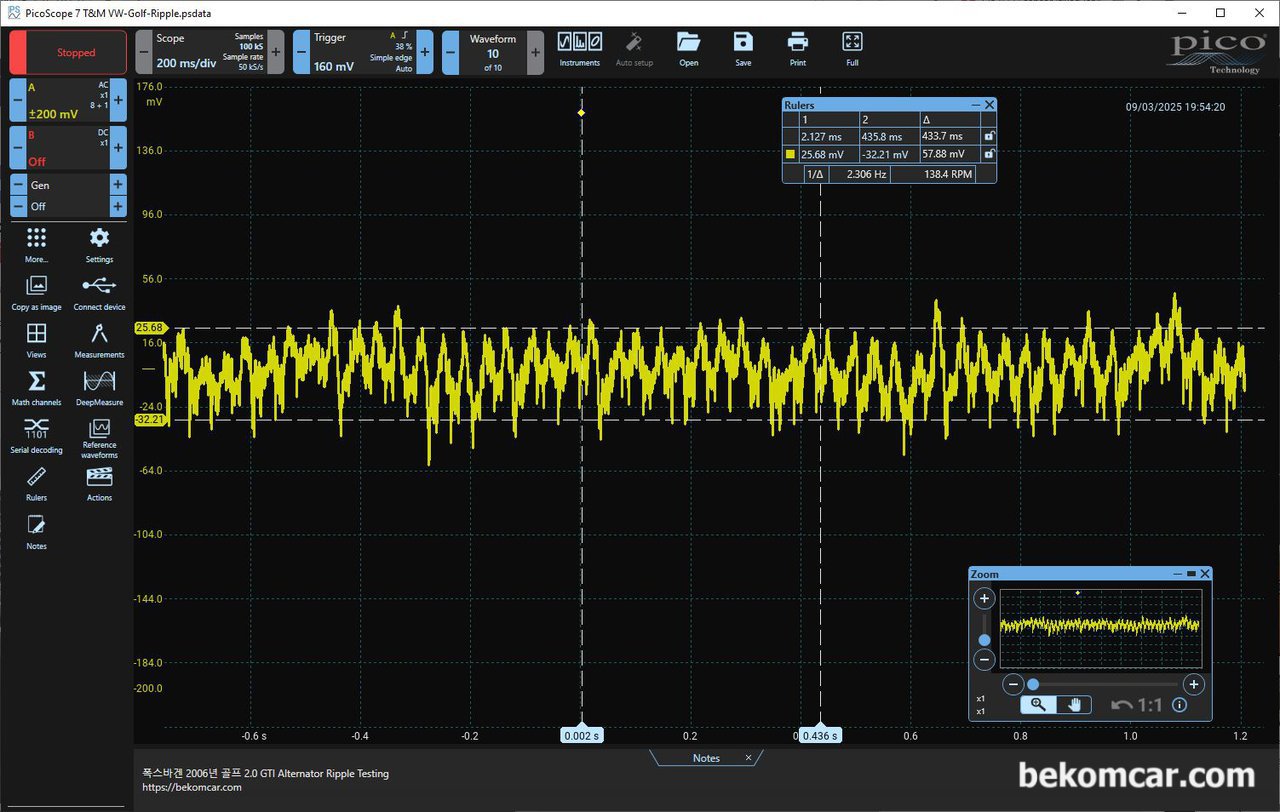Decrease channel A range with minus
The image size is (1280, 812).
(18, 100)
